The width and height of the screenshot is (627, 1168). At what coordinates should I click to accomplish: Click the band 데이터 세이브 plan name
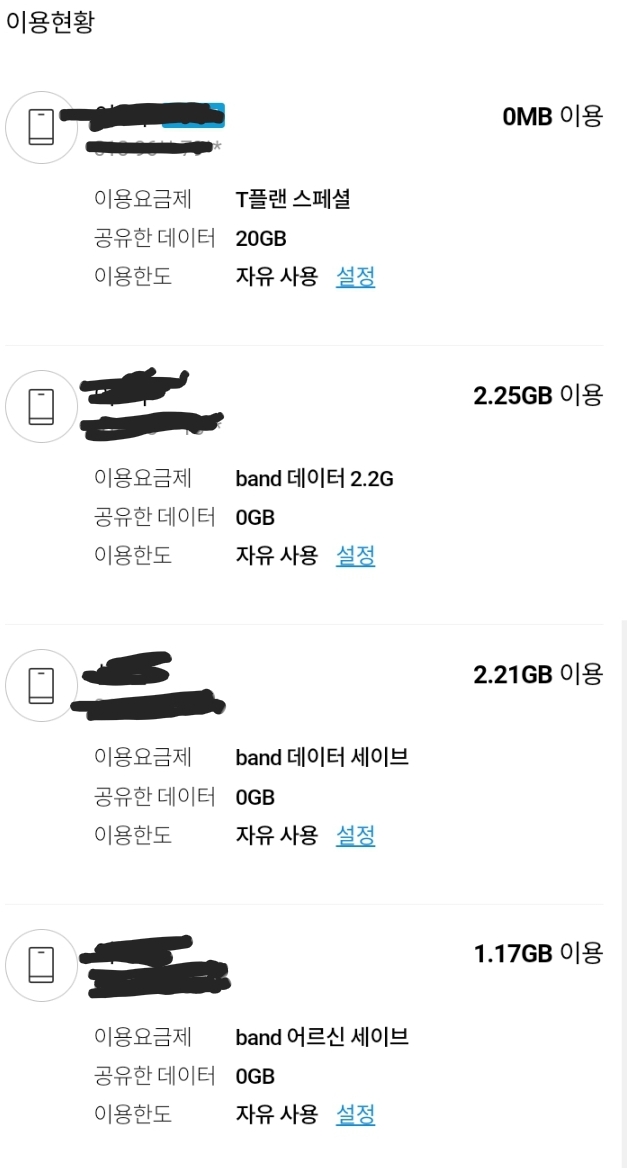[322, 758]
